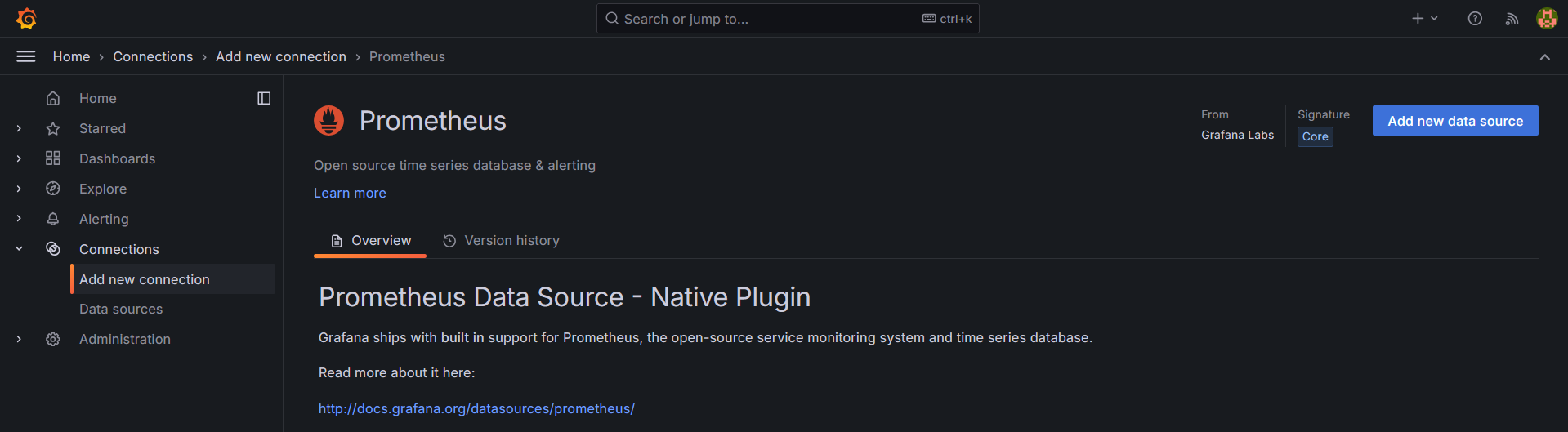
Task: Open the Prometheus docs URL link
Action: [x=476, y=408]
